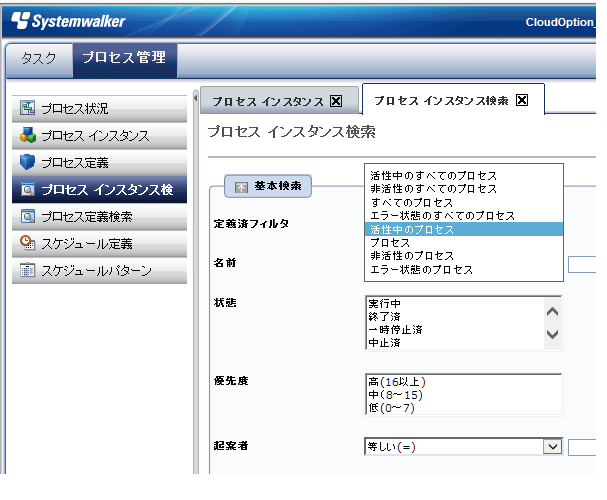Open スケジュール定義 in sidebar
Screen dimensions: 607x500
pyautogui.click(x=99, y=244)
